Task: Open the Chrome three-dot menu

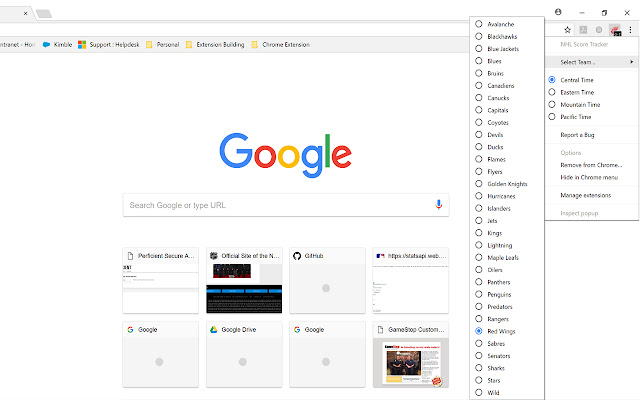Action: coord(630,30)
